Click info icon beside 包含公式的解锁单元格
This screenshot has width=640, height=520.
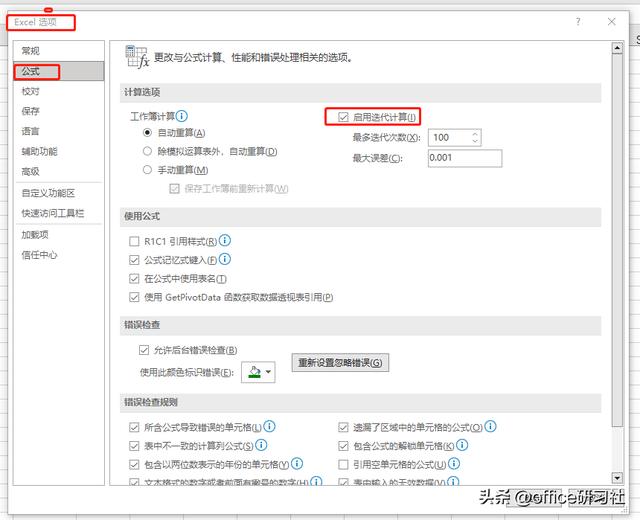tap(462, 445)
